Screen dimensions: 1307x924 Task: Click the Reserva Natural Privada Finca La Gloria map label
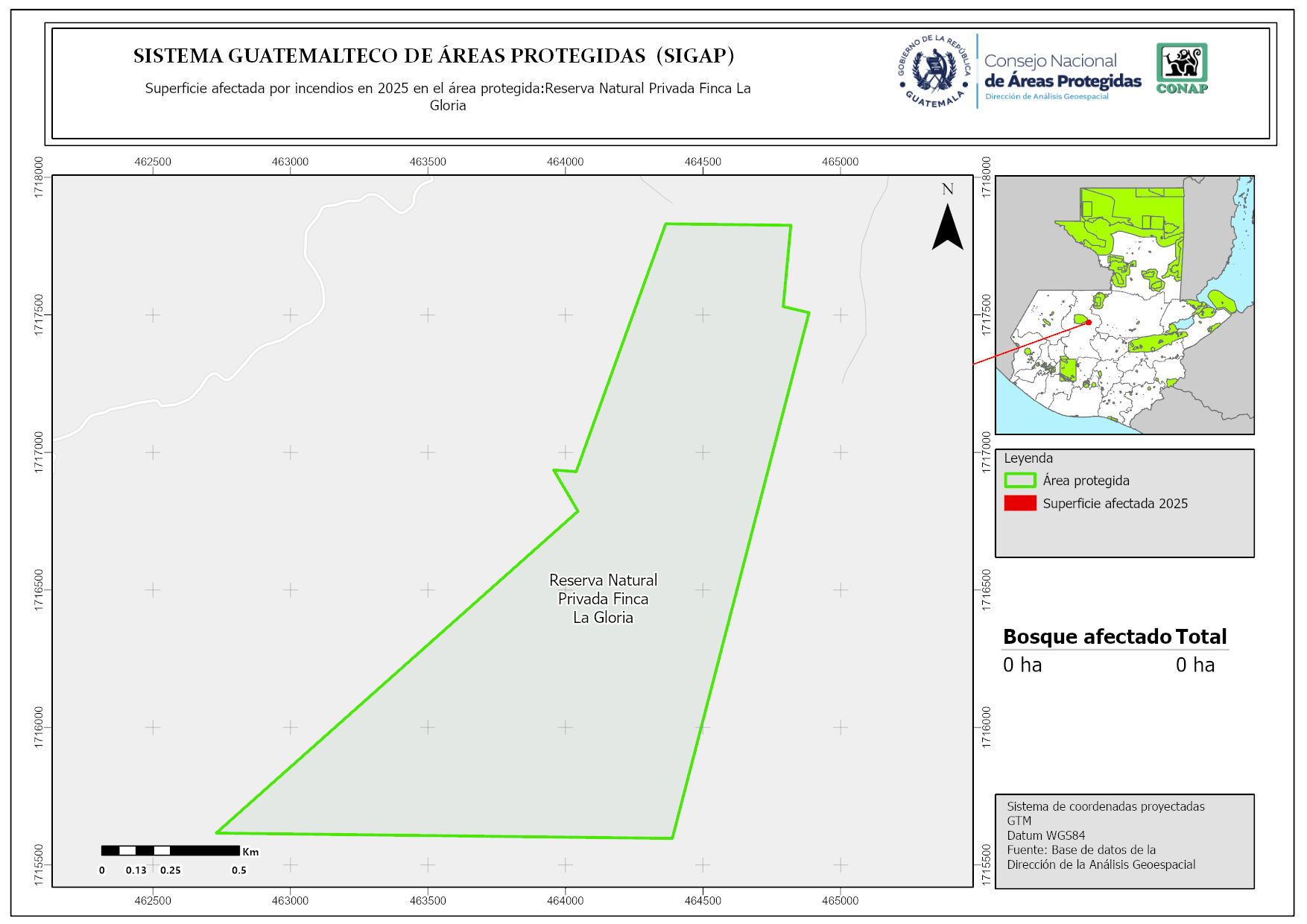[603, 598]
